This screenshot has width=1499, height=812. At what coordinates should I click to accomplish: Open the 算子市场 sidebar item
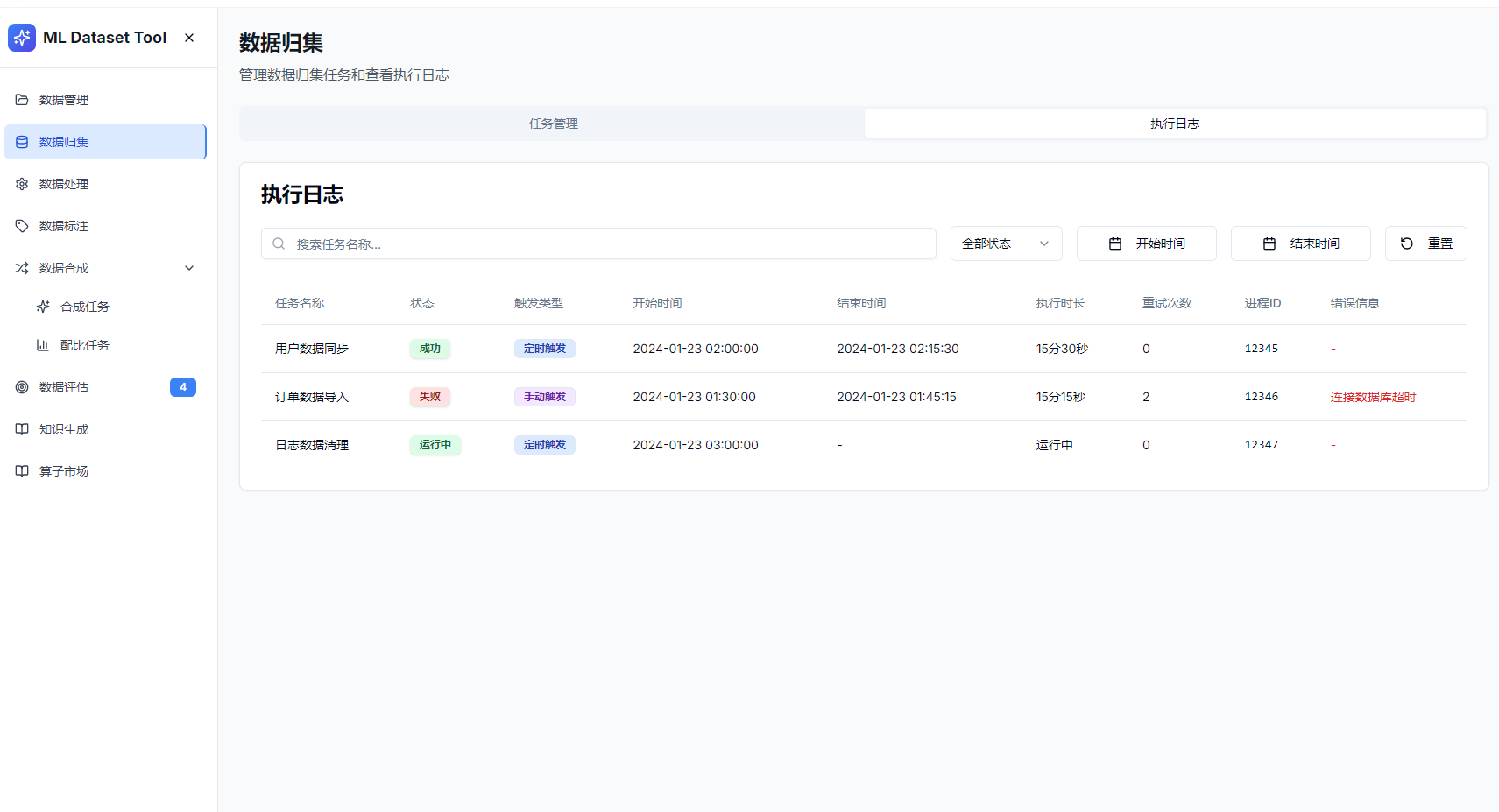pyautogui.click(x=64, y=471)
